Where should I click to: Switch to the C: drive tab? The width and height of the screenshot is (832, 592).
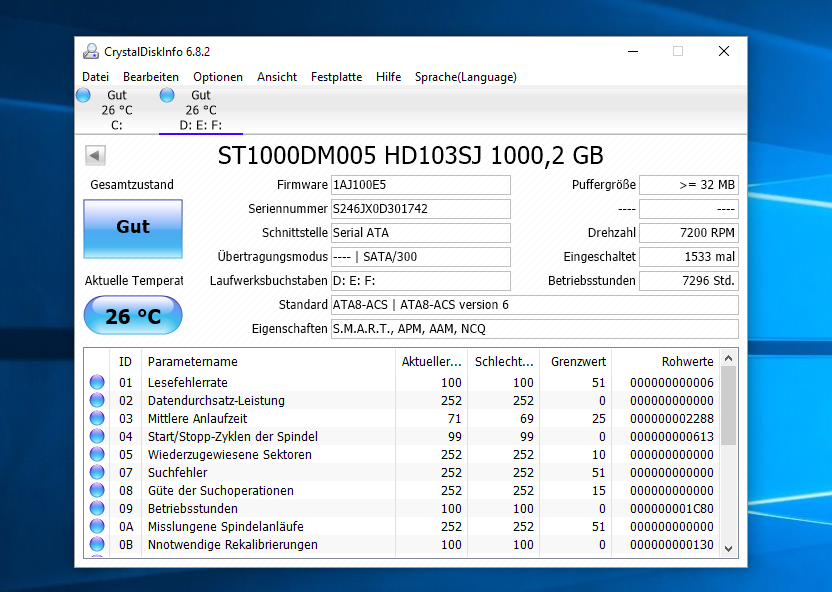click(x=117, y=110)
